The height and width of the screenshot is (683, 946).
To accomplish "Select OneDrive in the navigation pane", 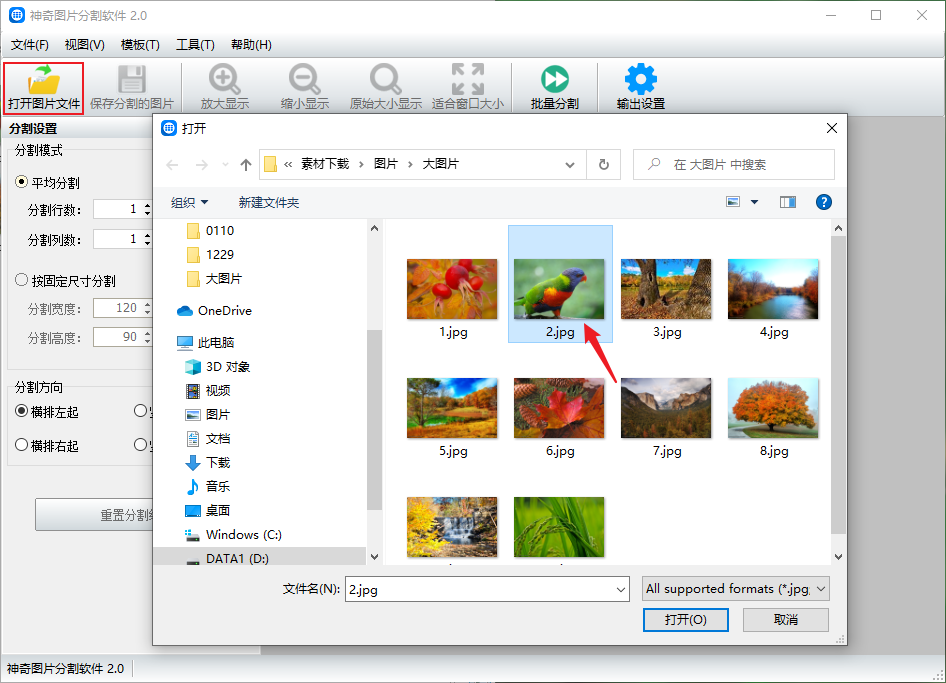I will tap(224, 311).
